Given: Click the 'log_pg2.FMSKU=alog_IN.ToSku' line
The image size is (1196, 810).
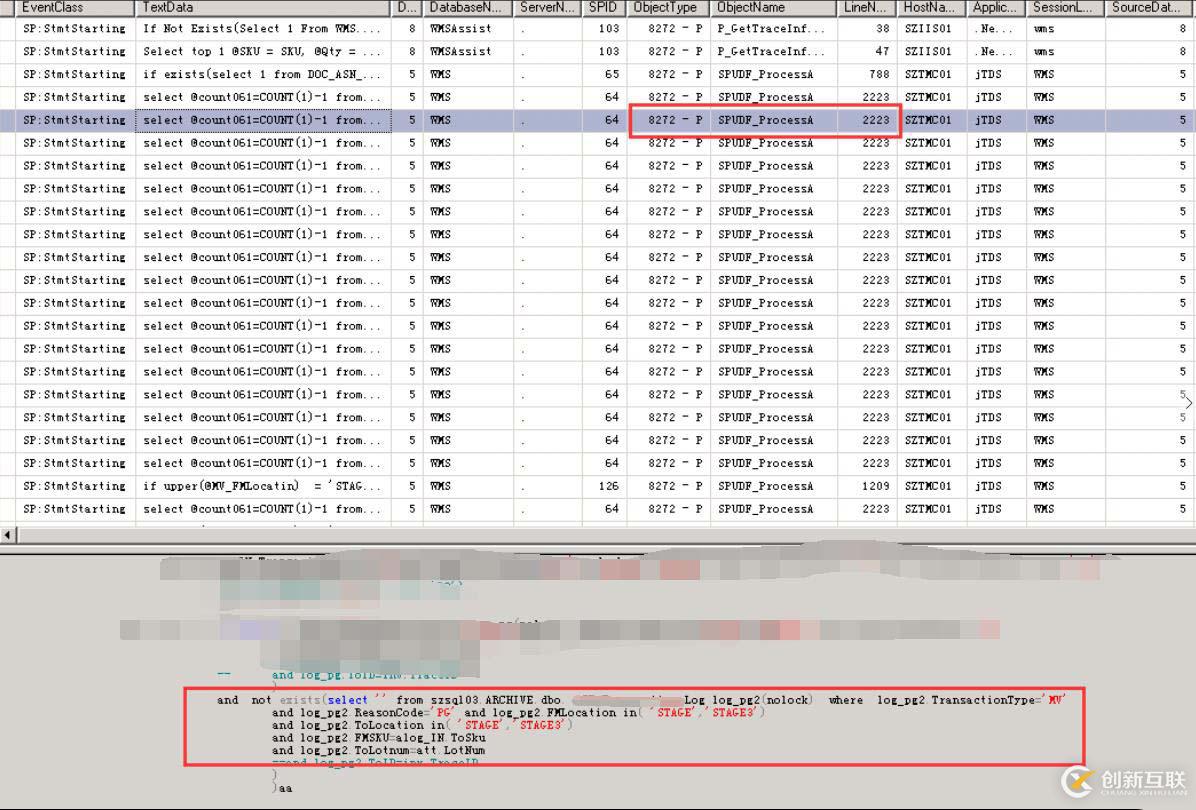Looking at the screenshot, I should 379,738.
